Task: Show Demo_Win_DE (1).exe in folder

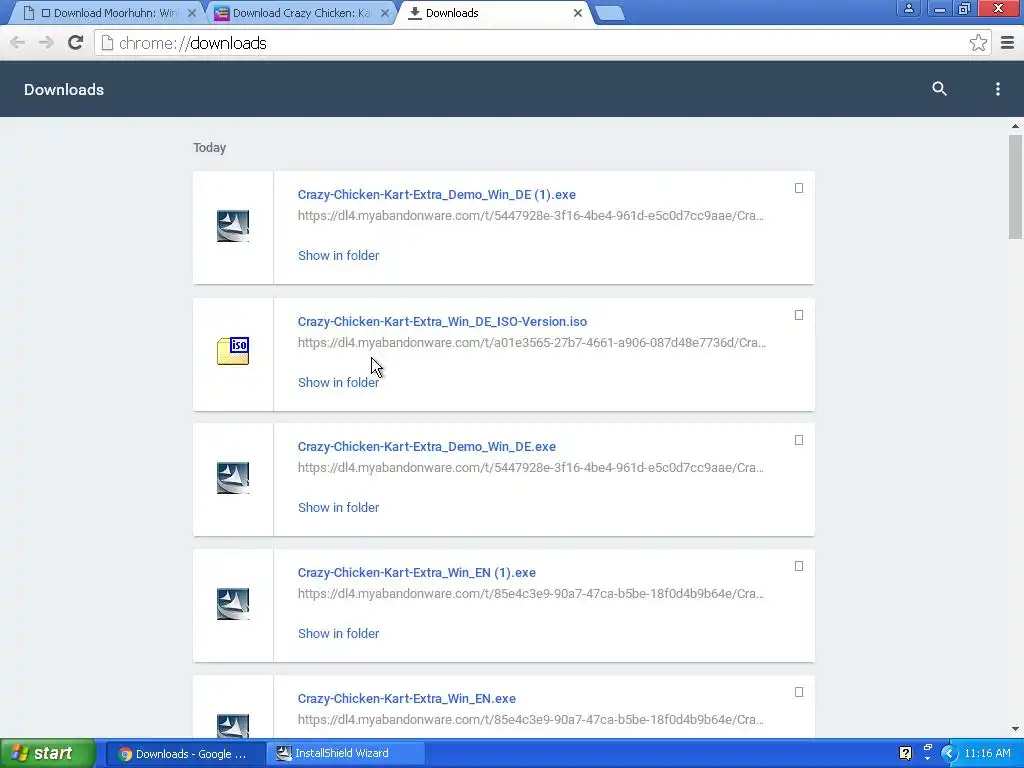Action: pos(338,255)
